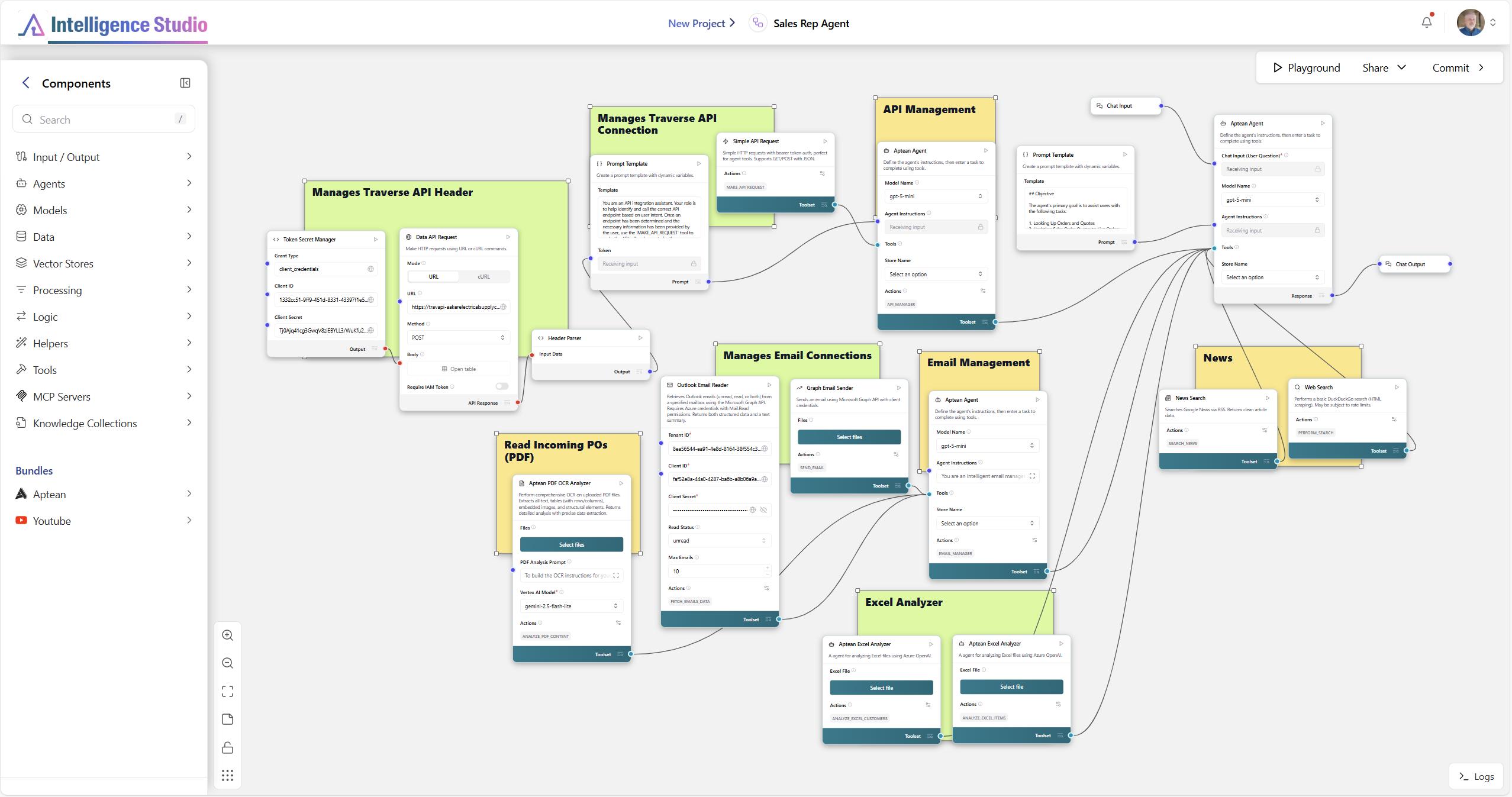Go back using Components arrow

coord(25,83)
